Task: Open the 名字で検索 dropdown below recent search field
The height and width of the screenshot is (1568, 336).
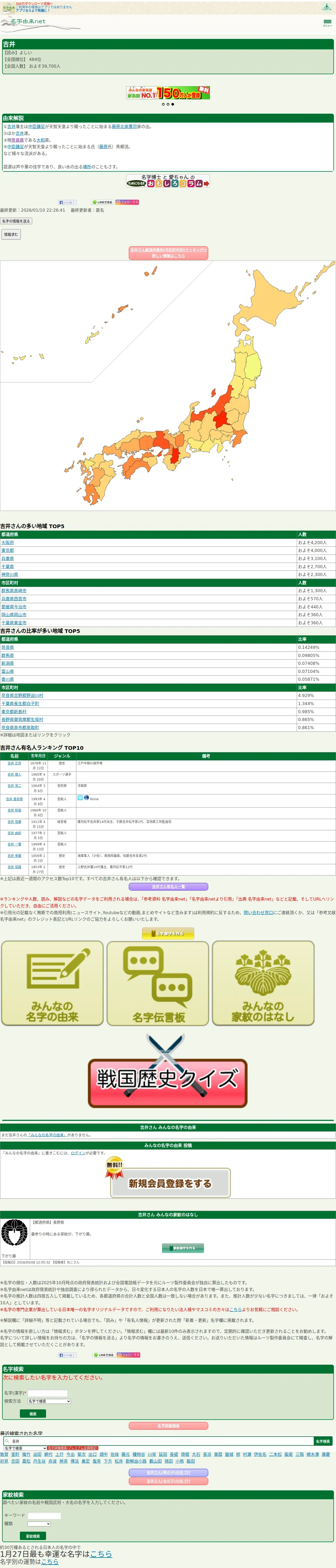Action: pos(25,1448)
